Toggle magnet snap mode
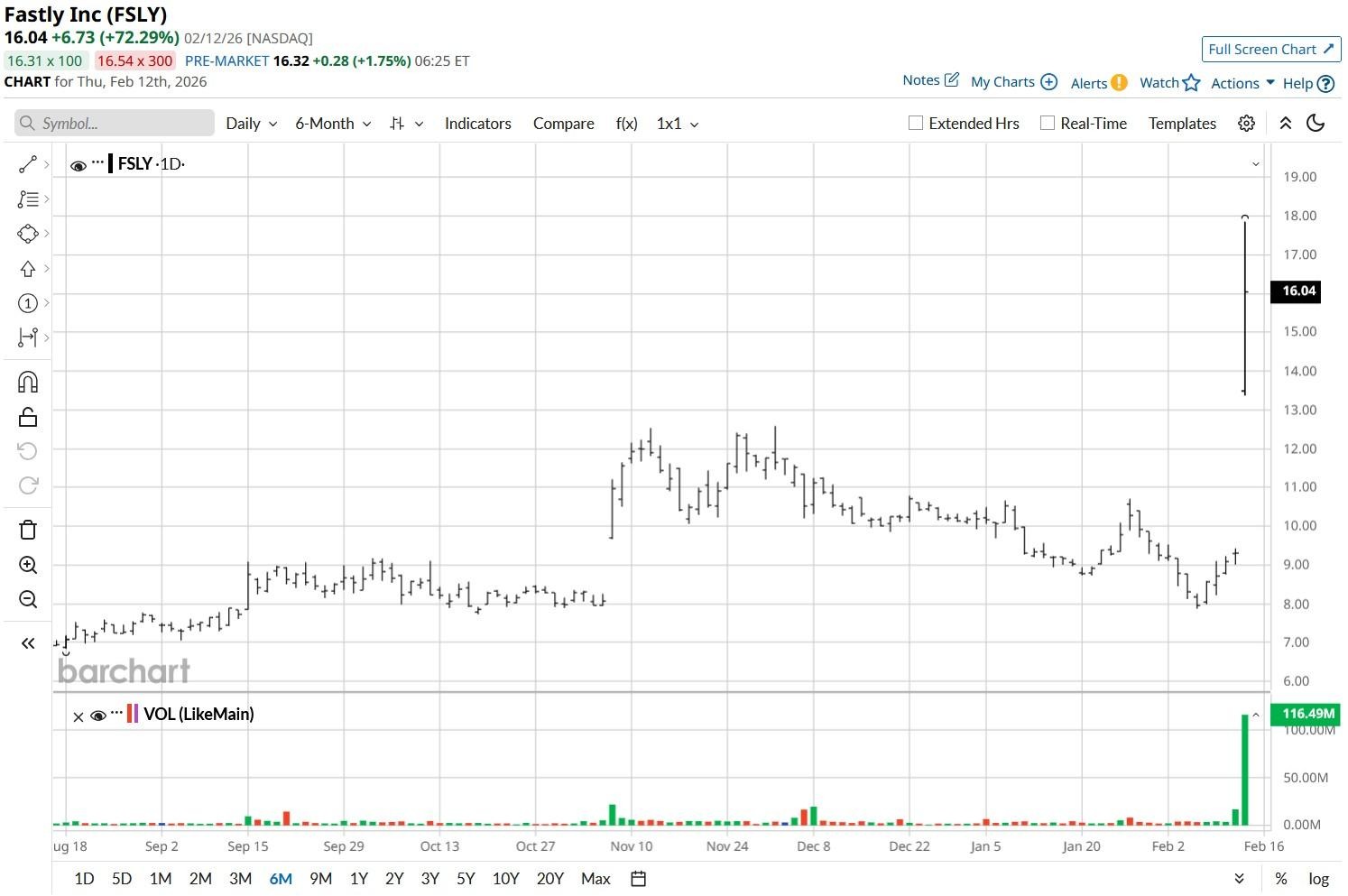Screen dimensions: 1348x896 (28, 382)
